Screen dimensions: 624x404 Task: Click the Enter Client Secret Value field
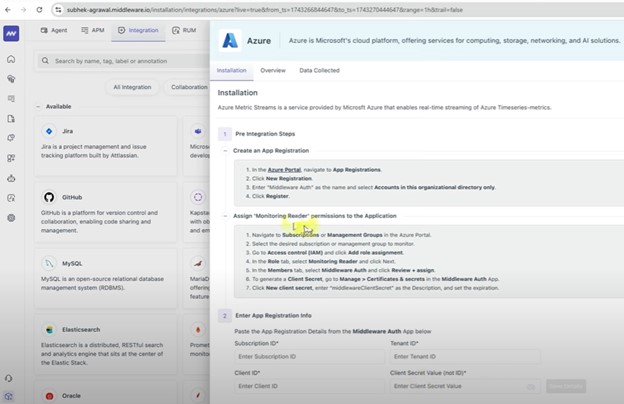click(x=465, y=386)
